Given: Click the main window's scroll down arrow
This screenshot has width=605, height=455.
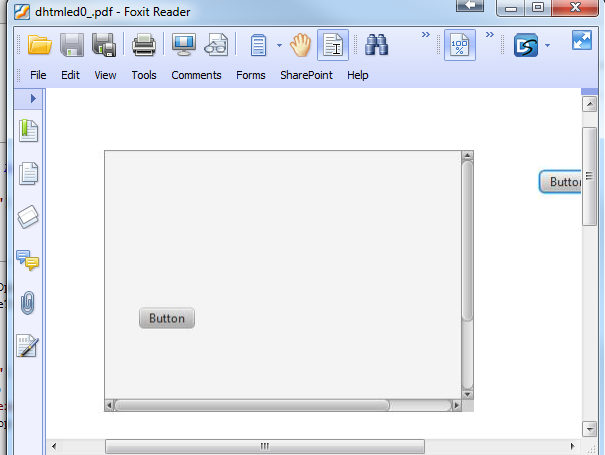Looking at the screenshot, I should [590, 429].
